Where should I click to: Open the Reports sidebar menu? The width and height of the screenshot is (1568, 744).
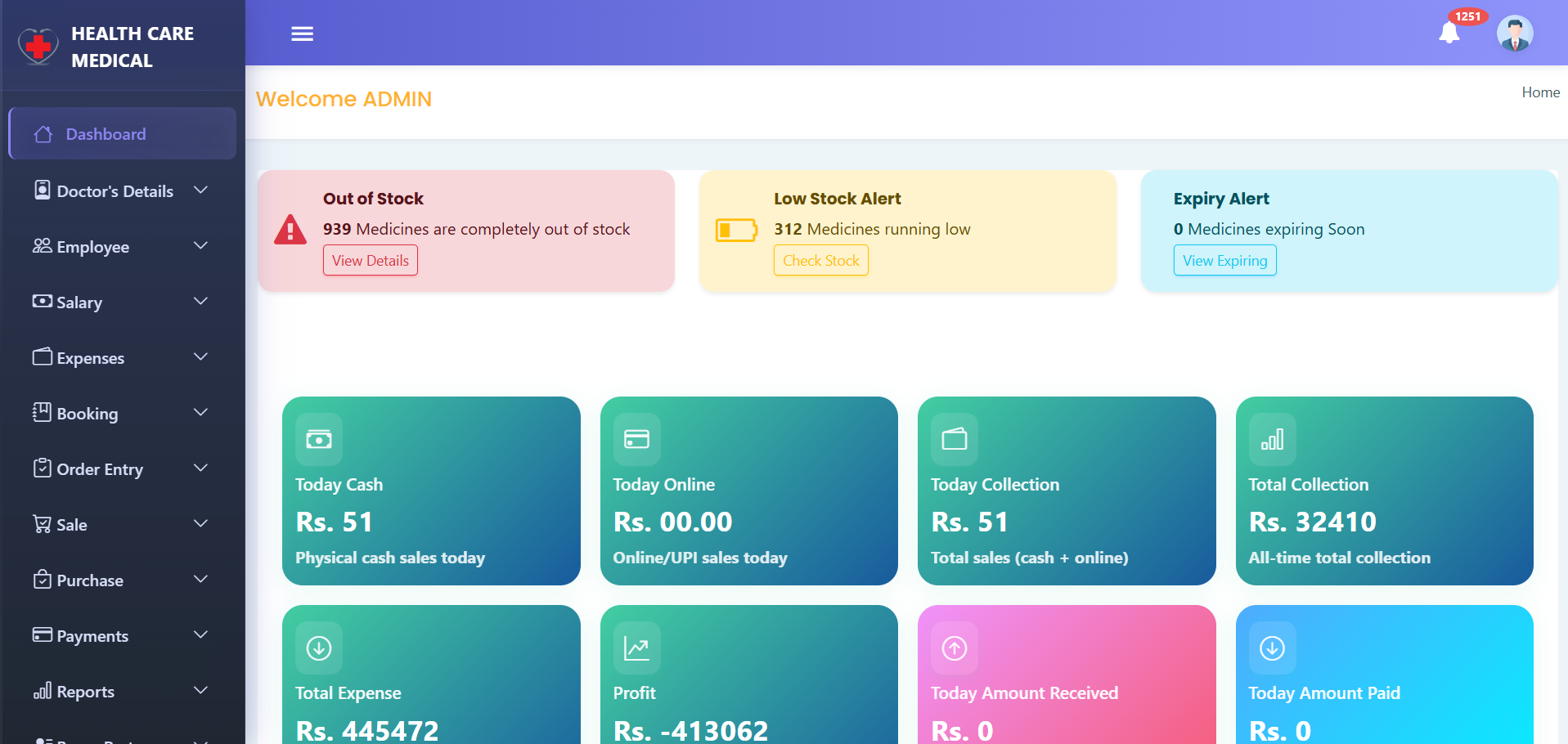pos(85,692)
